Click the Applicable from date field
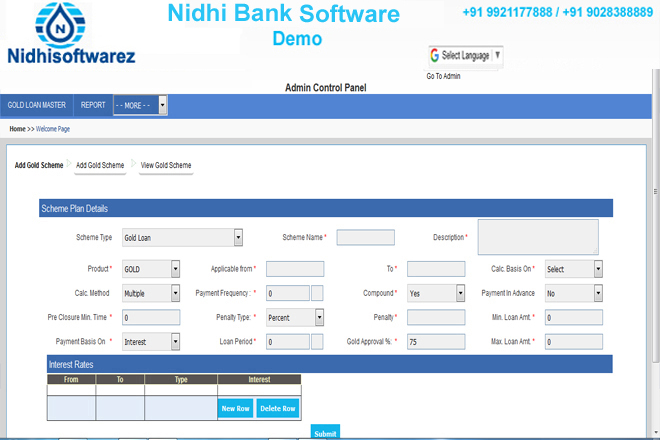660x440 pixels. (x=295, y=269)
